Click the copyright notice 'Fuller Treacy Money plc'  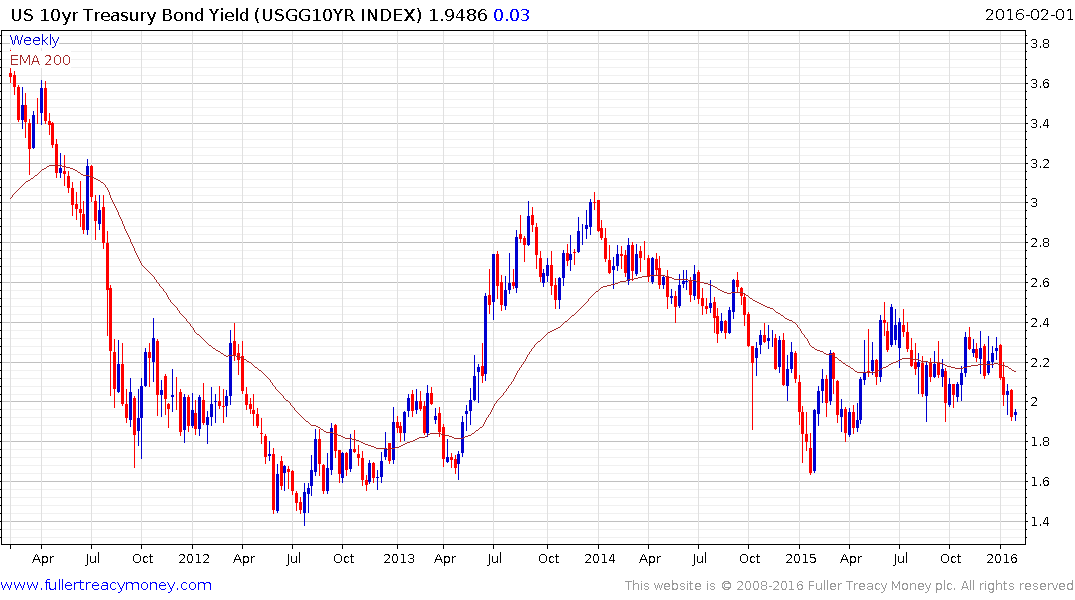pyautogui.click(x=882, y=586)
